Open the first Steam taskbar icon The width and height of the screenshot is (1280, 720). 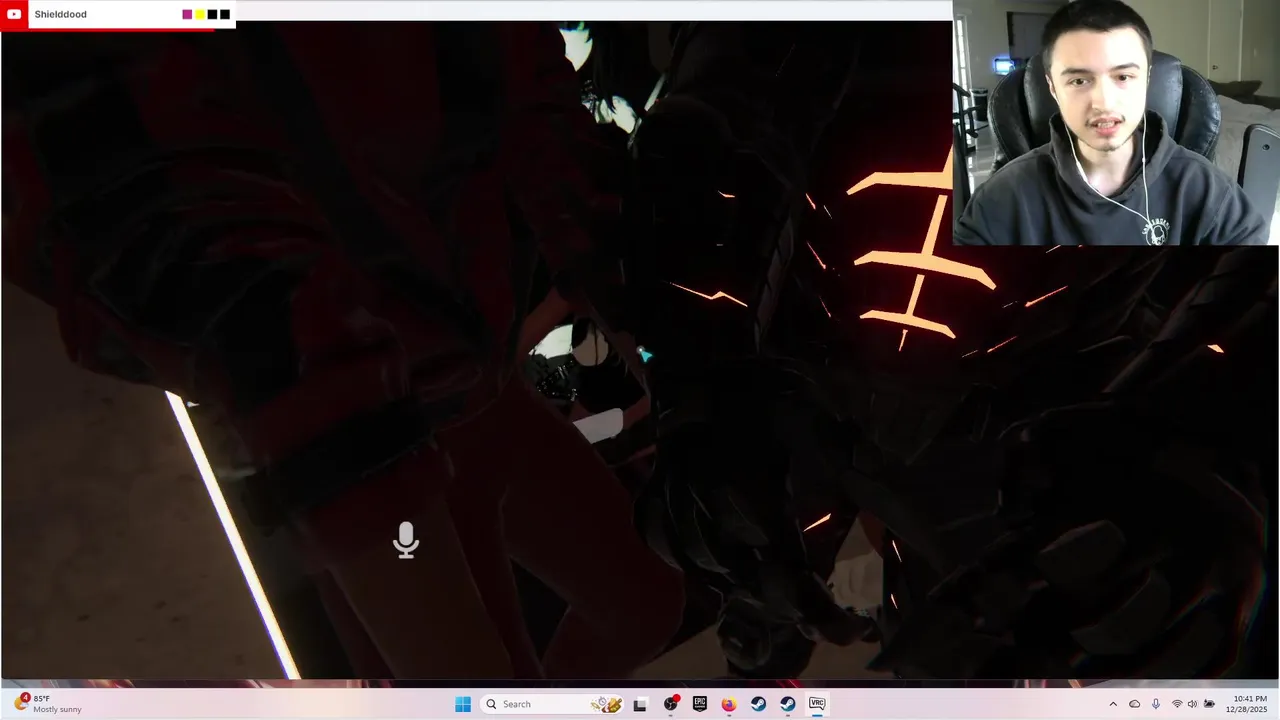758,704
